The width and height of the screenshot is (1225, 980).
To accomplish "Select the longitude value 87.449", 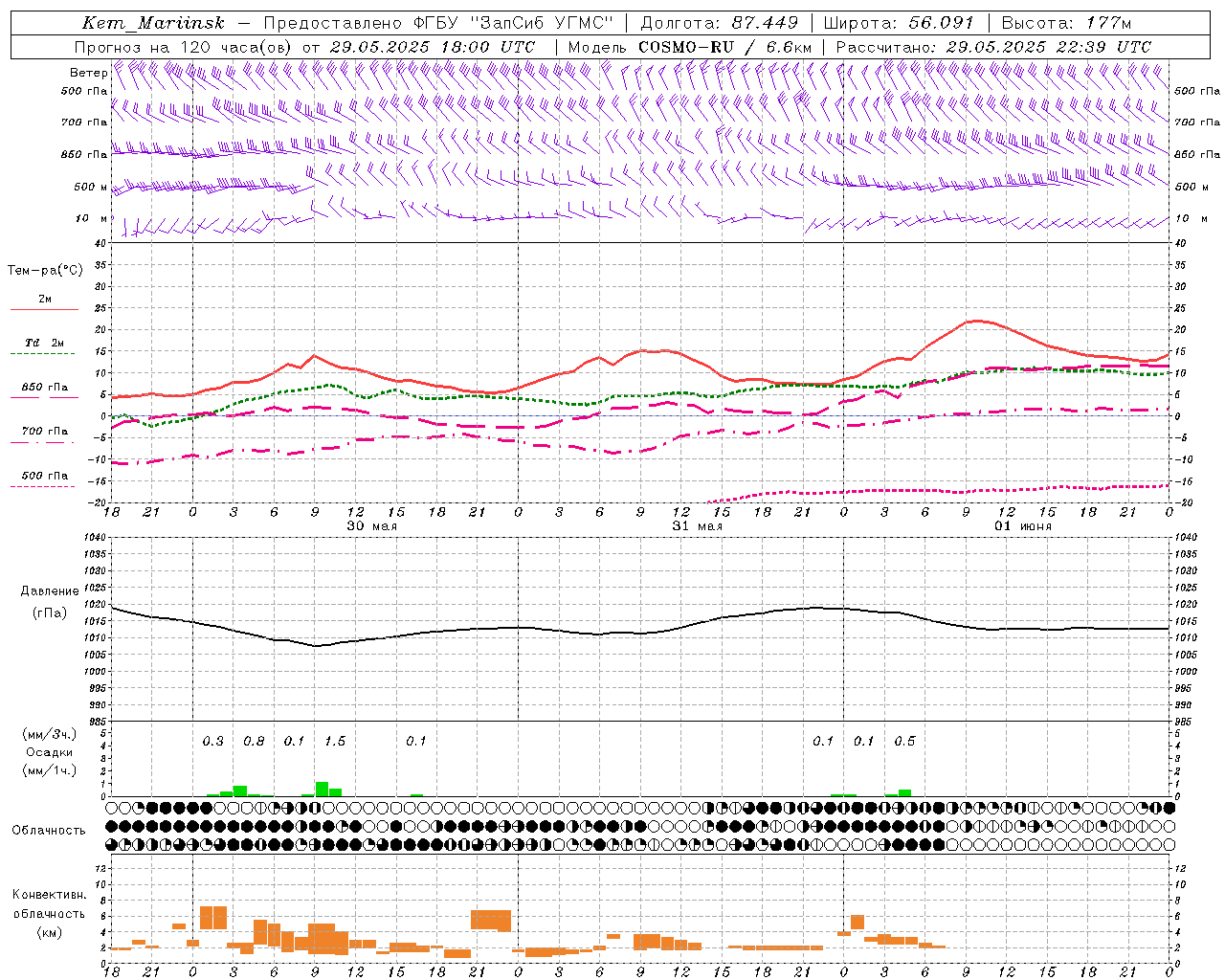I will coord(765,23).
